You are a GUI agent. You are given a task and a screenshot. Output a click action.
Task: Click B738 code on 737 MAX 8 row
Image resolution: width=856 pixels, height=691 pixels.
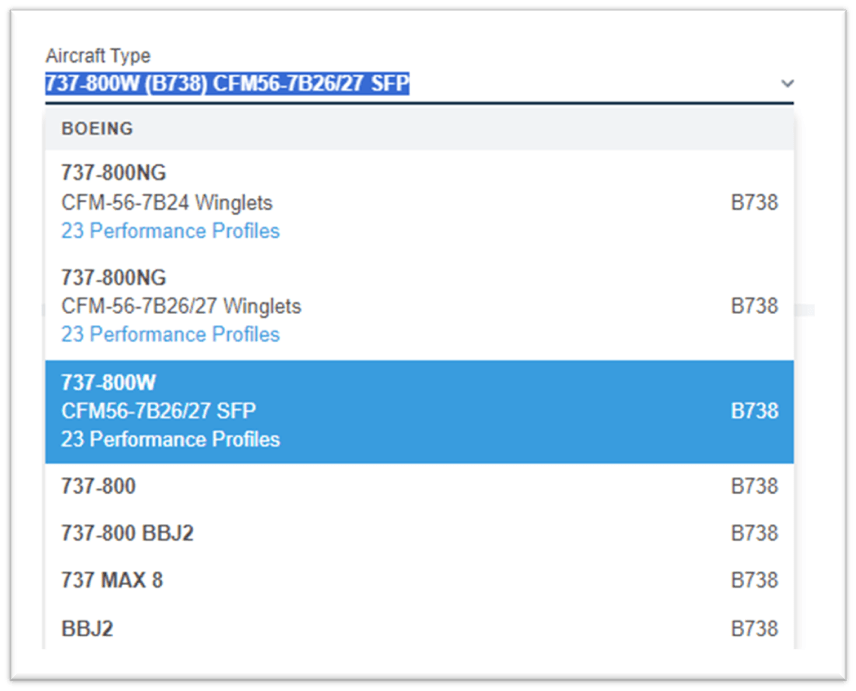pos(754,580)
